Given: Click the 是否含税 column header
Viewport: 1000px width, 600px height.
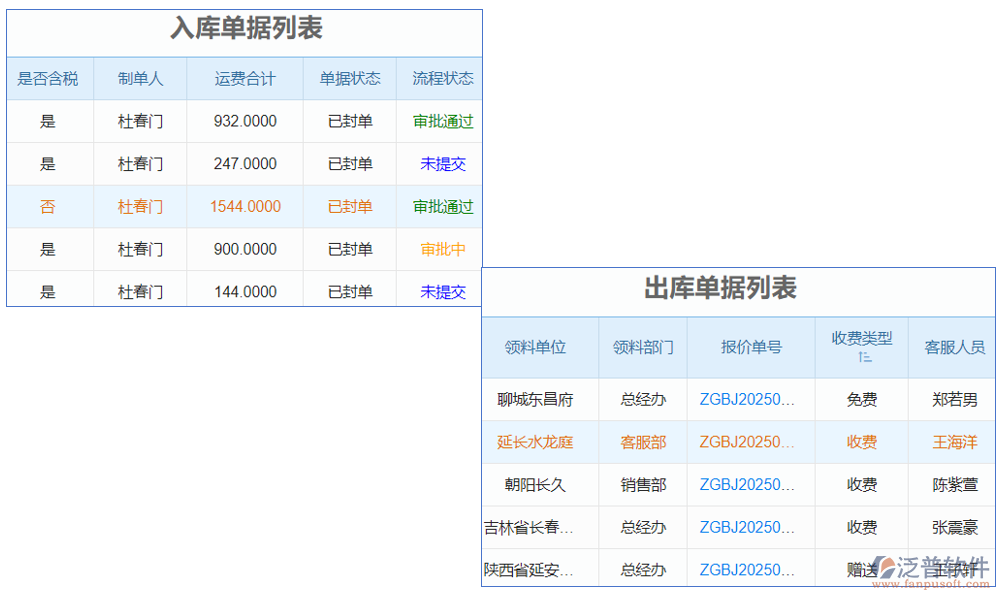Looking at the screenshot, I should [x=49, y=78].
